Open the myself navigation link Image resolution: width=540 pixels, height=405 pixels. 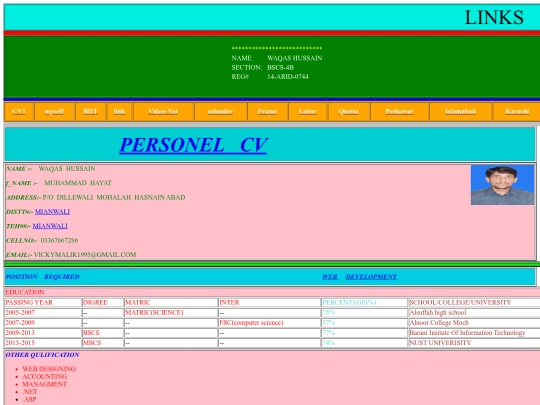pyautogui.click(x=54, y=111)
